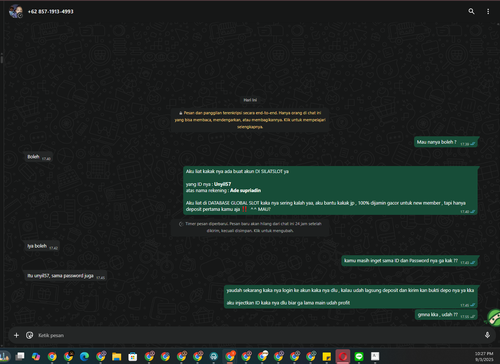500x364 pixels.
Task: Open the LINE app from the taskbar
Action: tap(359, 356)
